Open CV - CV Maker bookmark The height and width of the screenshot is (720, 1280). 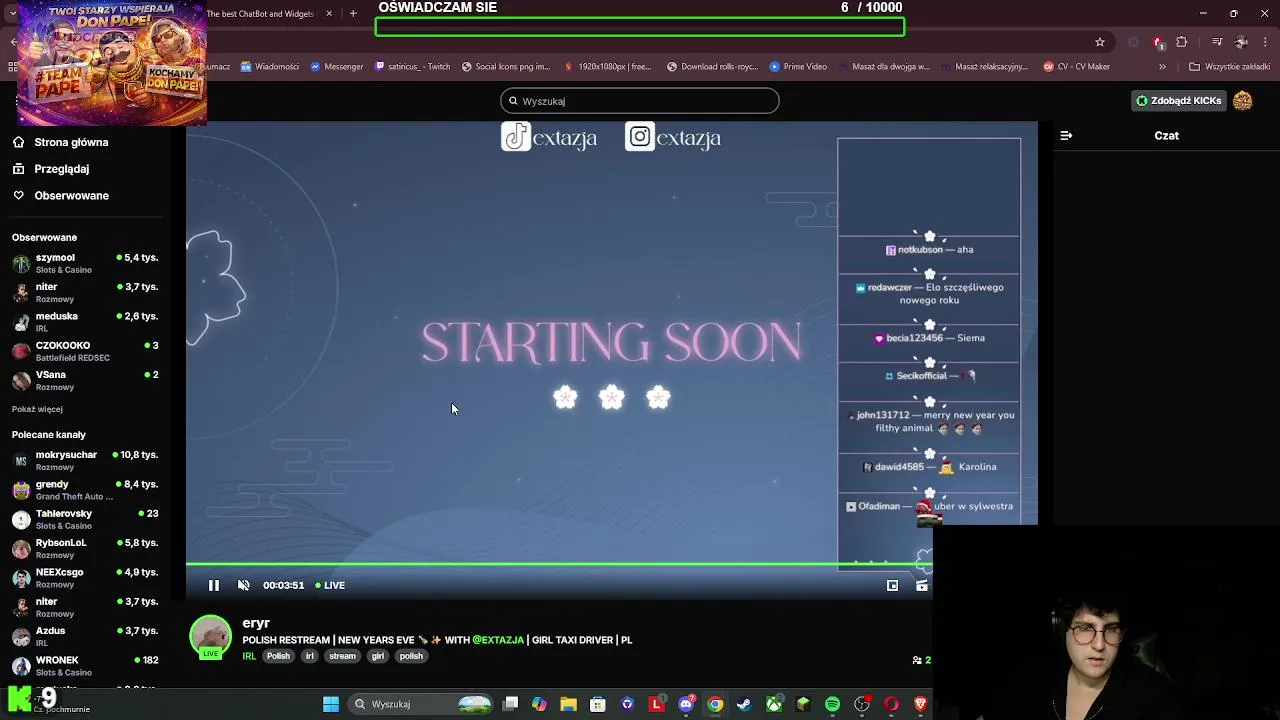(1076, 67)
